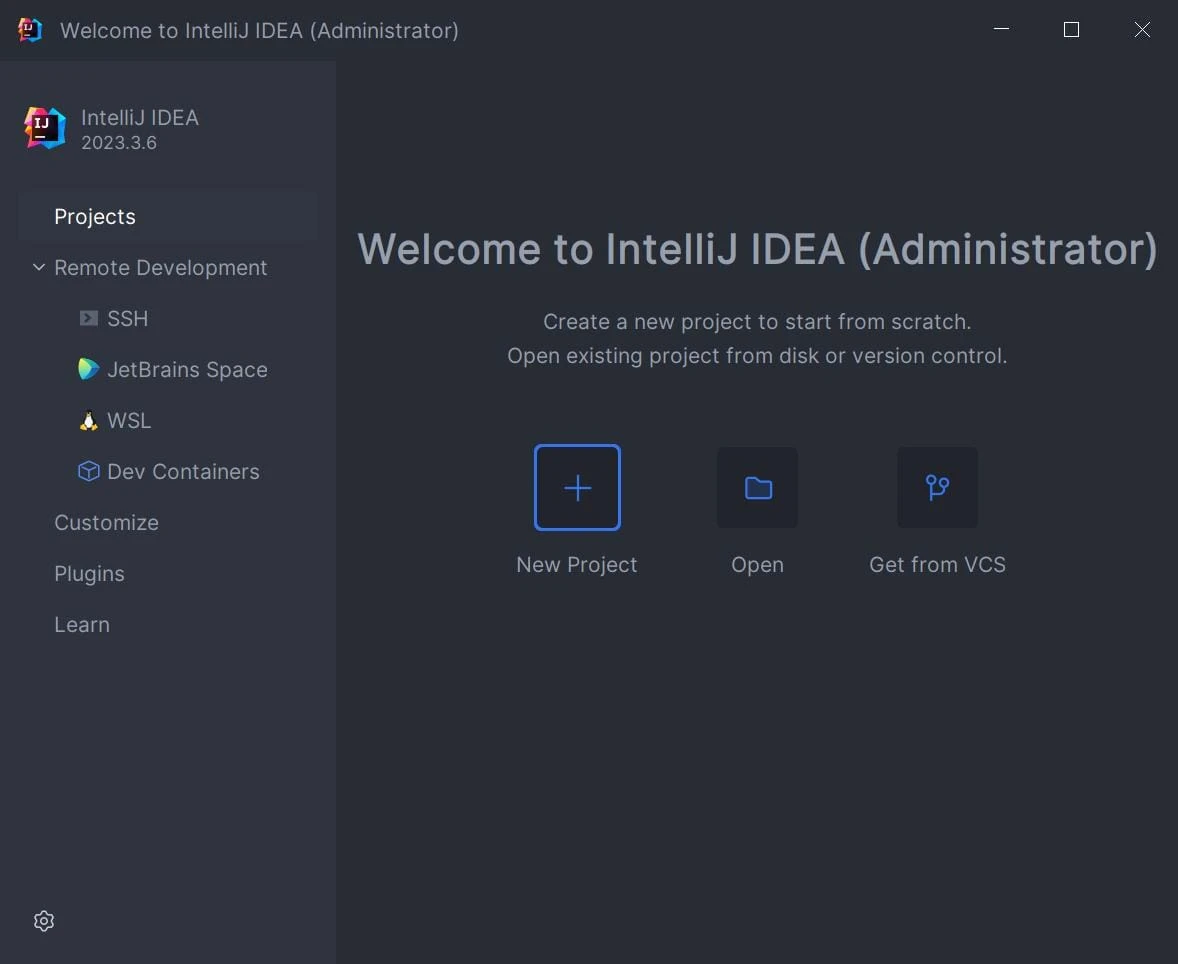Viewport: 1178px width, 964px height.
Task: Select the SSH connection icon
Action: click(x=89, y=318)
